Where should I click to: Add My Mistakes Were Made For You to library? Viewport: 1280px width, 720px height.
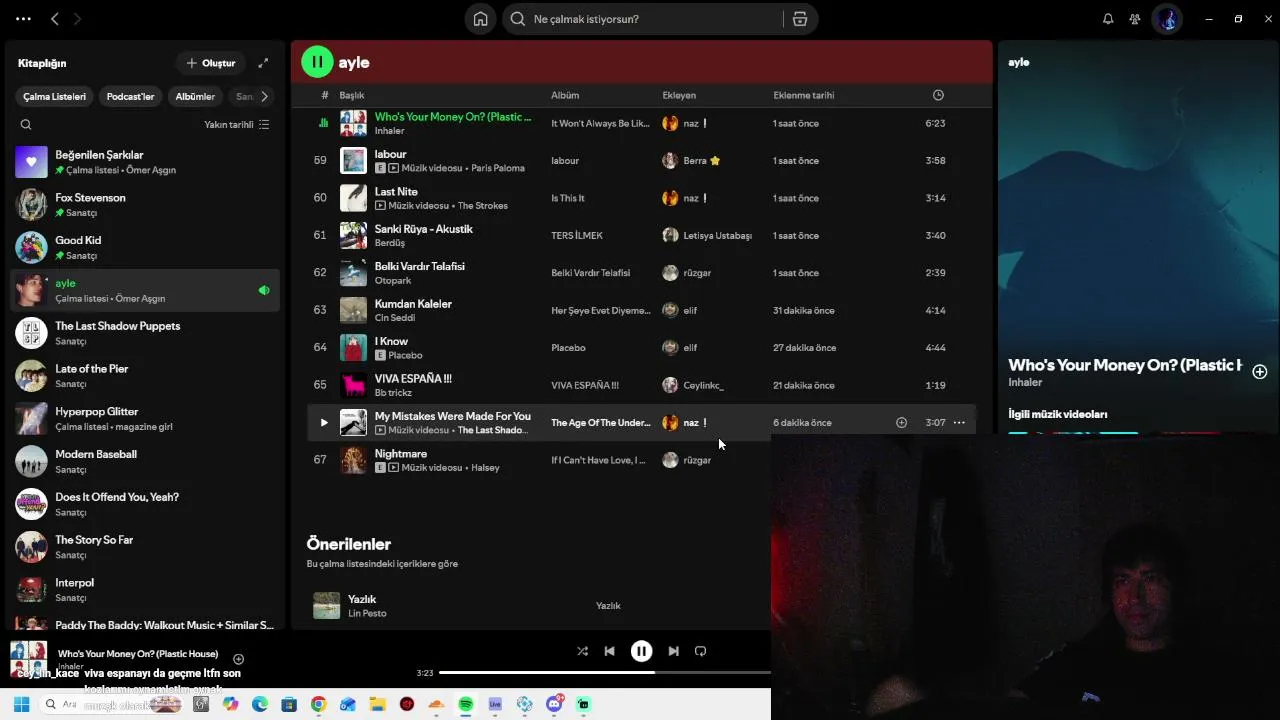[x=901, y=423]
